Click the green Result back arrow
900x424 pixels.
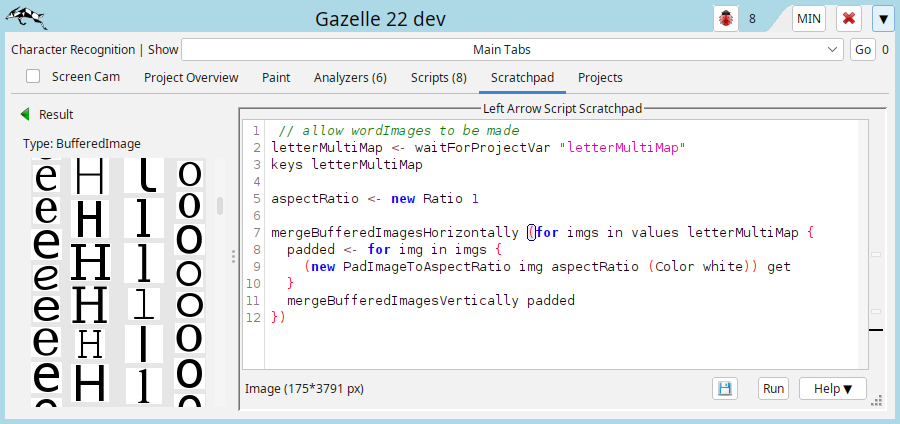25,115
